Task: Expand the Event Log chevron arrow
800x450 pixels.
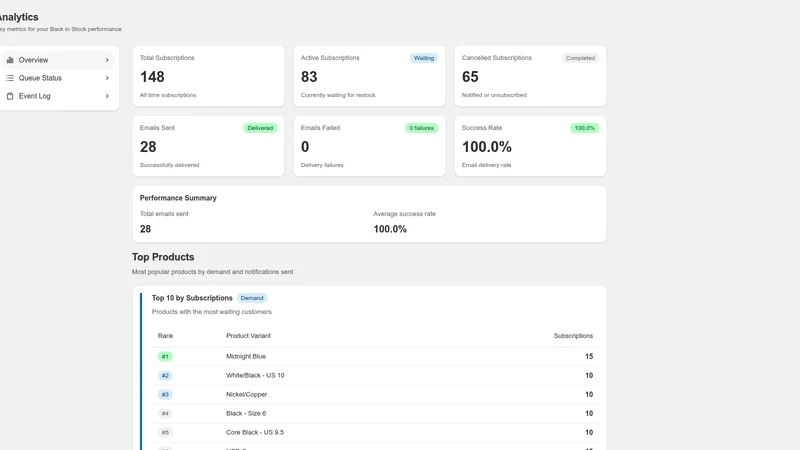Action: (107, 96)
